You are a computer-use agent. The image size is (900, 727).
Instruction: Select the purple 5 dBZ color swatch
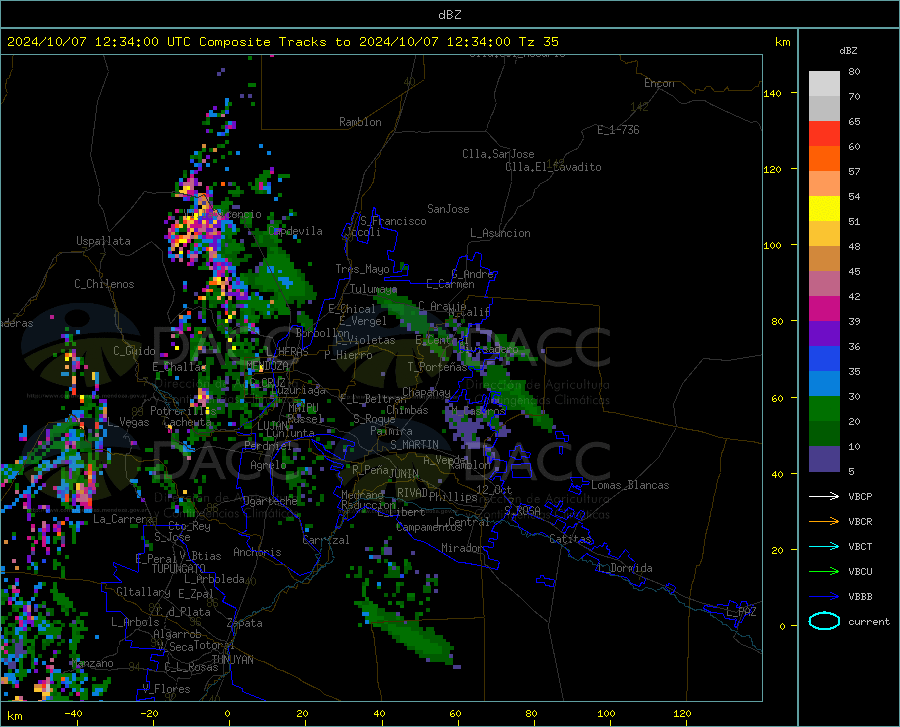(x=824, y=459)
